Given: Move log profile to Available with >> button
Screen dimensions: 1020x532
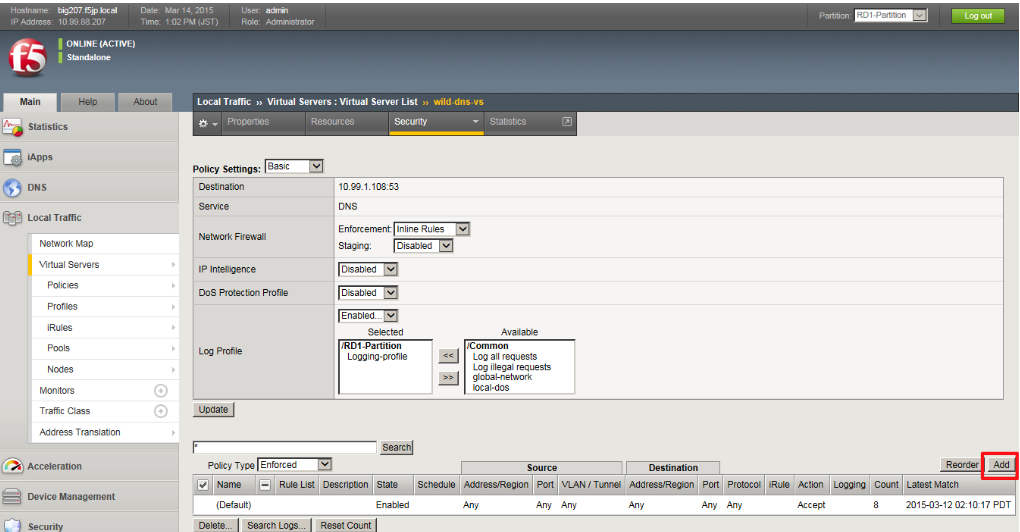Looking at the screenshot, I should [x=448, y=377].
